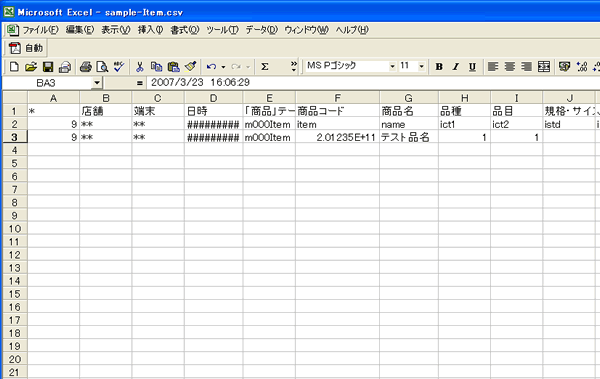Align text right using the toolbar icon
Screen dimensions: 600x379
point(527,67)
